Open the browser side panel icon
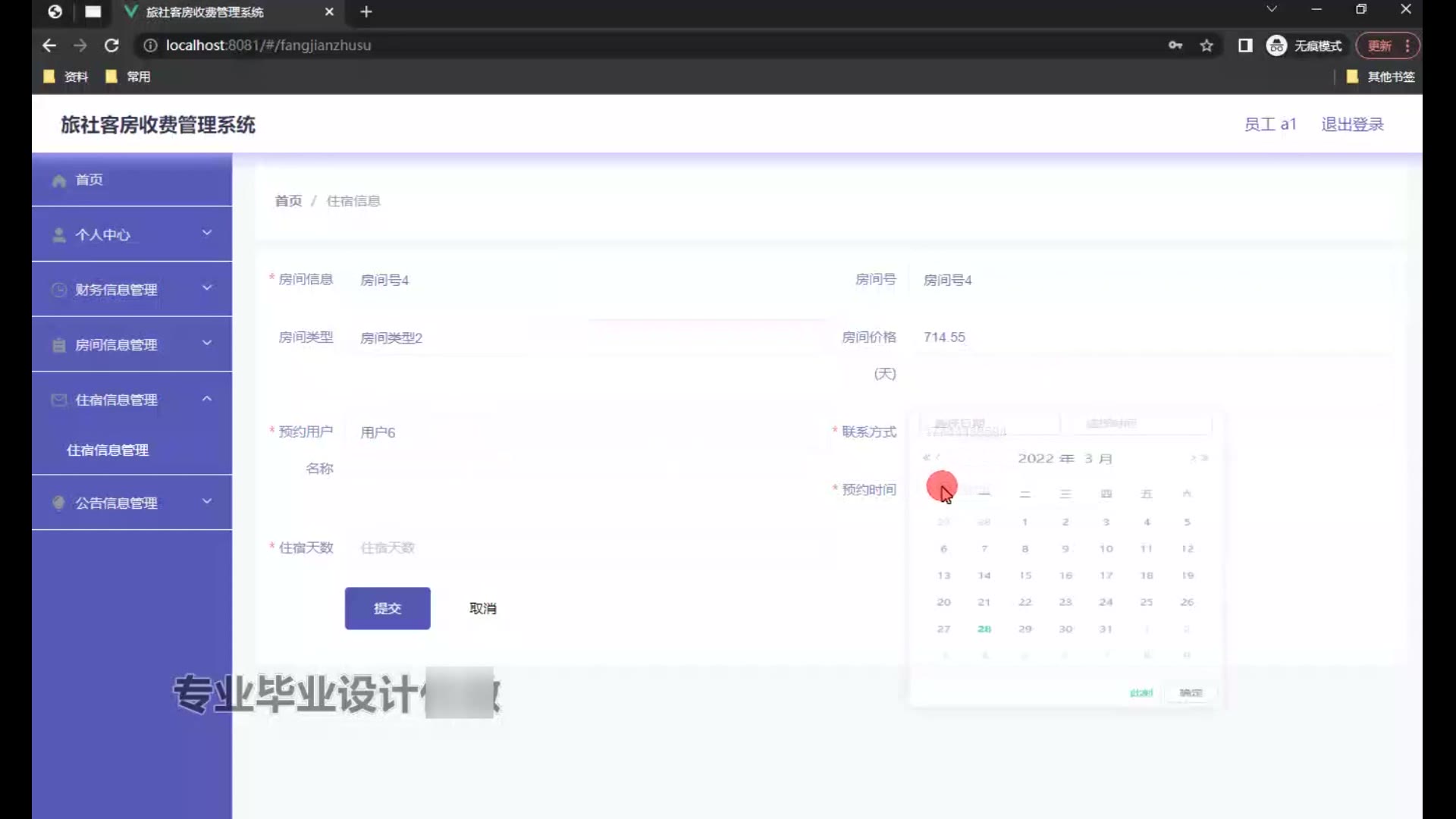Viewport: 1456px width, 819px height. click(1245, 45)
